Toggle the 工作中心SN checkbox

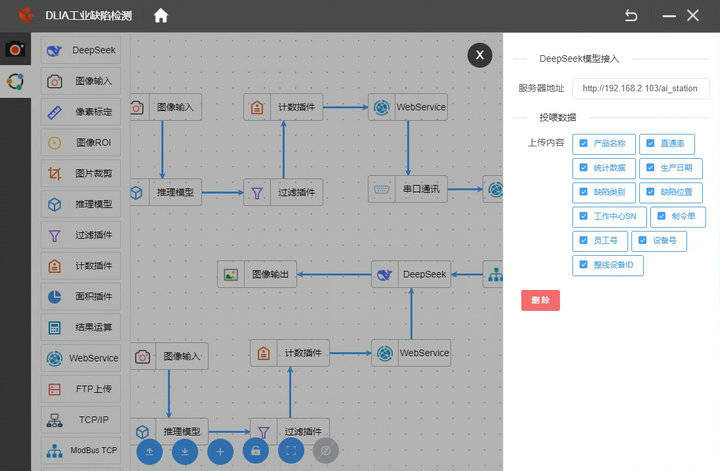pyautogui.click(x=583, y=216)
